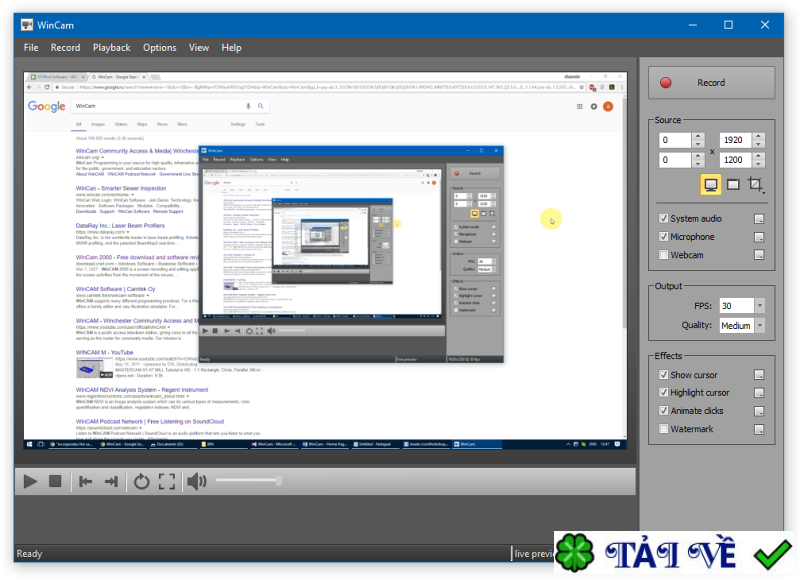The width and height of the screenshot is (800, 580).
Task: Click the source height field 1200
Action: pyautogui.click(x=736, y=160)
